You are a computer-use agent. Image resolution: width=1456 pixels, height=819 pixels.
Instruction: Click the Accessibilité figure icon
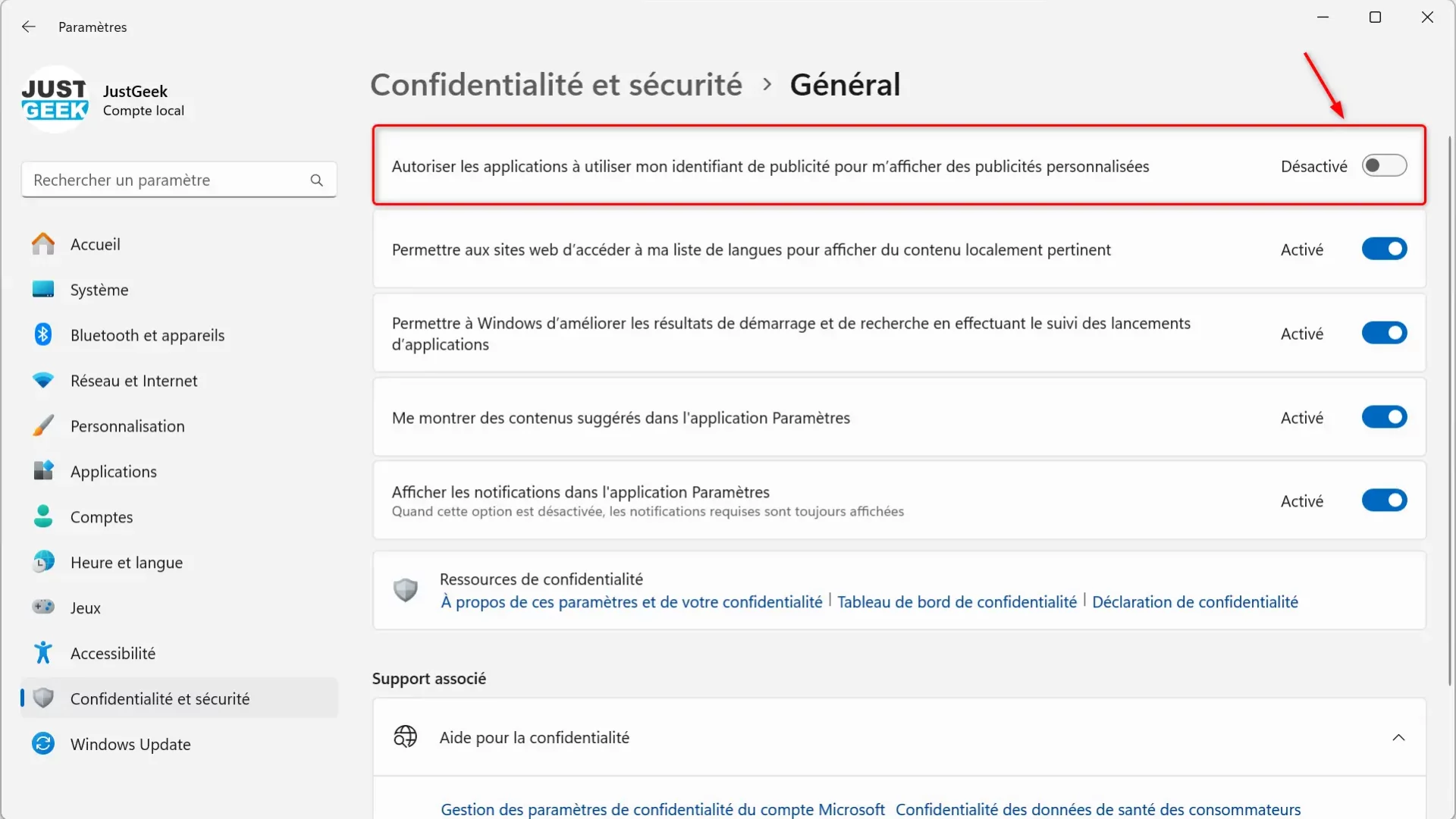pos(43,652)
